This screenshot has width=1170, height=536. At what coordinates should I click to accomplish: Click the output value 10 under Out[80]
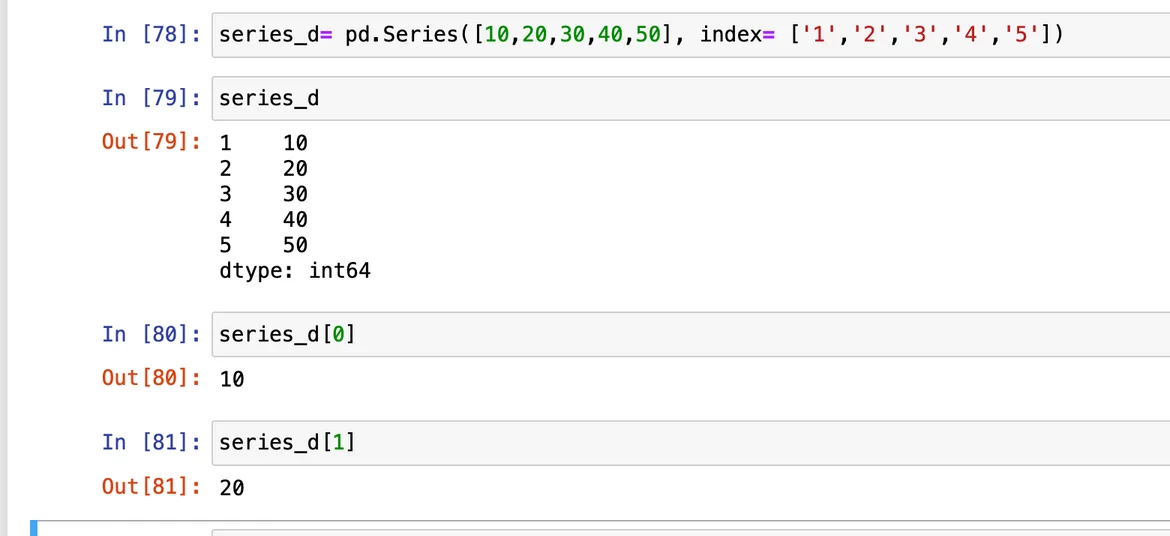point(232,379)
